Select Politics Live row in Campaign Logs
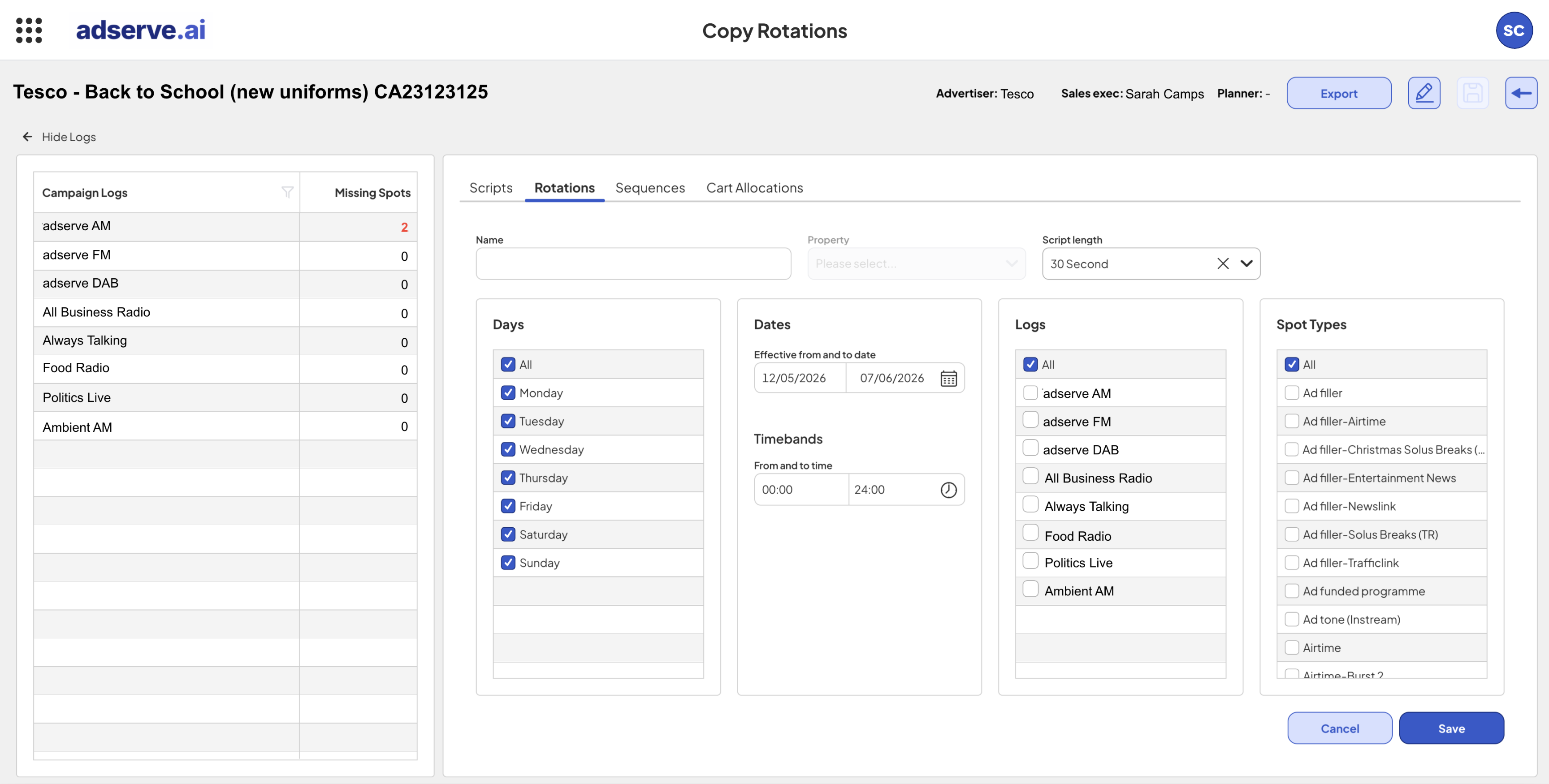Image resolution: width=1549 pixels, height=784 pixels. pos(225,397)
